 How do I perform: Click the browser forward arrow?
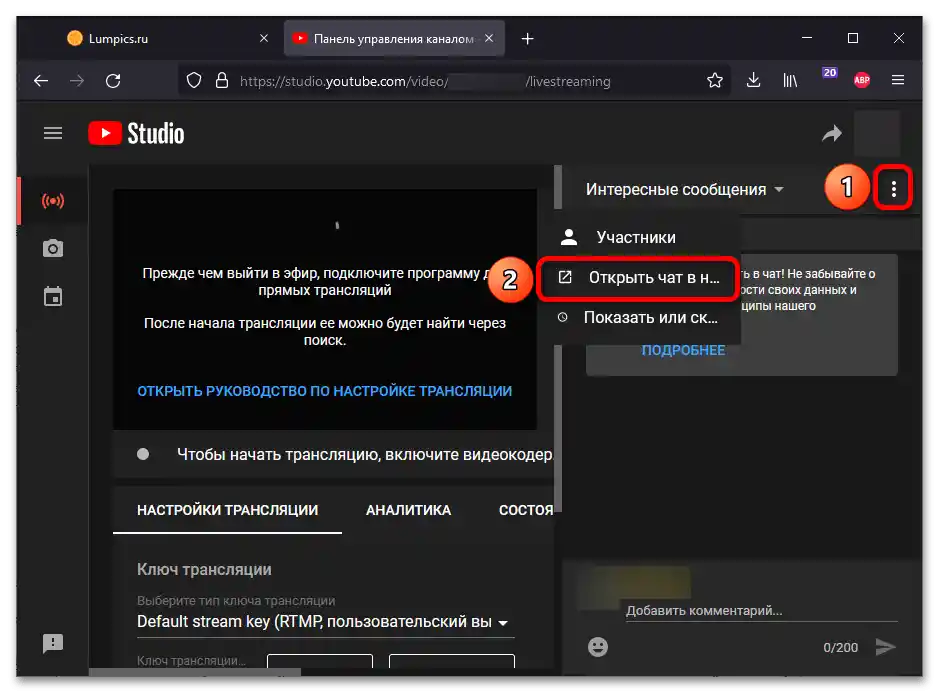77,81
